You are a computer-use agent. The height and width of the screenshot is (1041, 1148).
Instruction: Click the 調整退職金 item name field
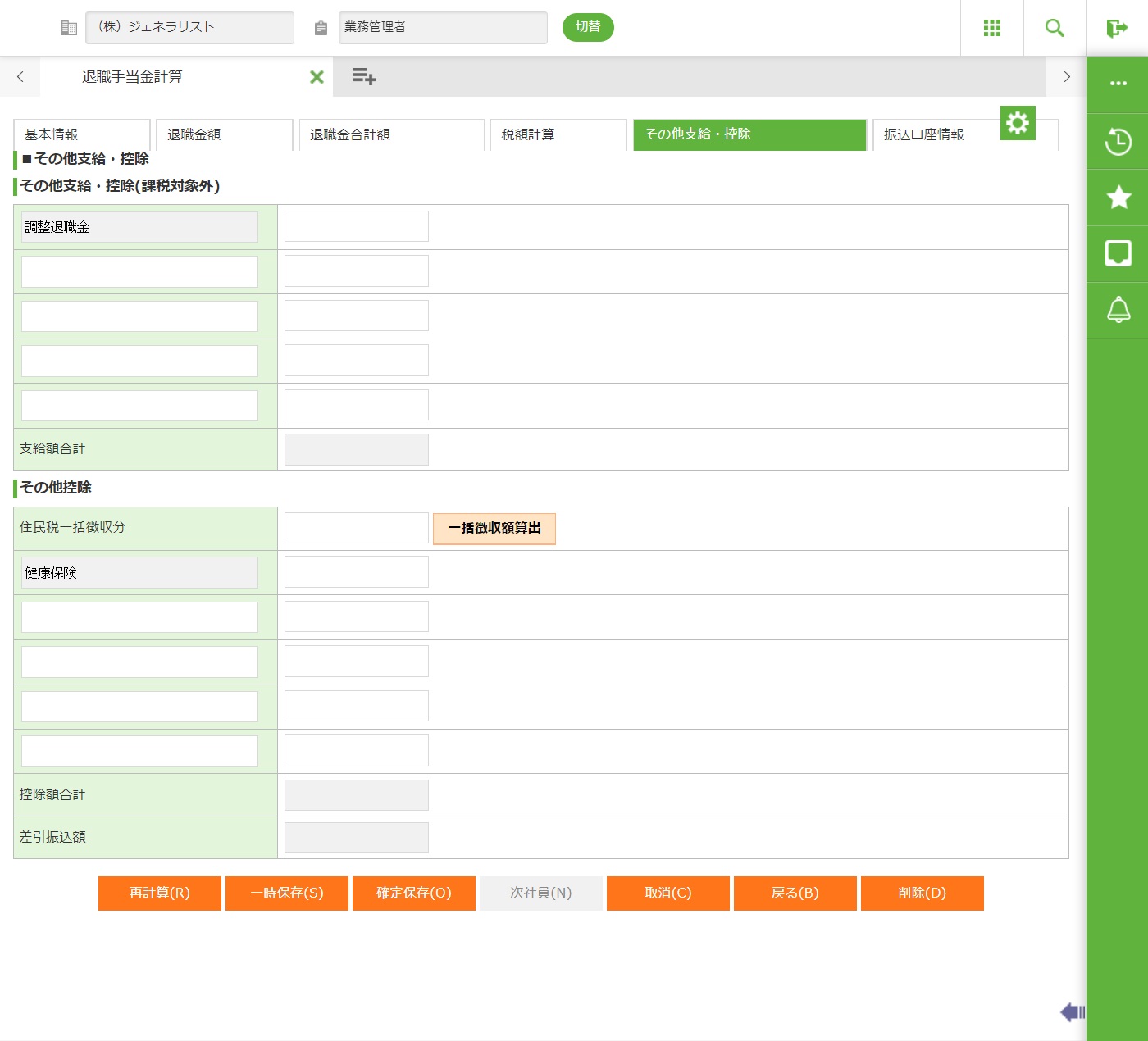(139, 227)
